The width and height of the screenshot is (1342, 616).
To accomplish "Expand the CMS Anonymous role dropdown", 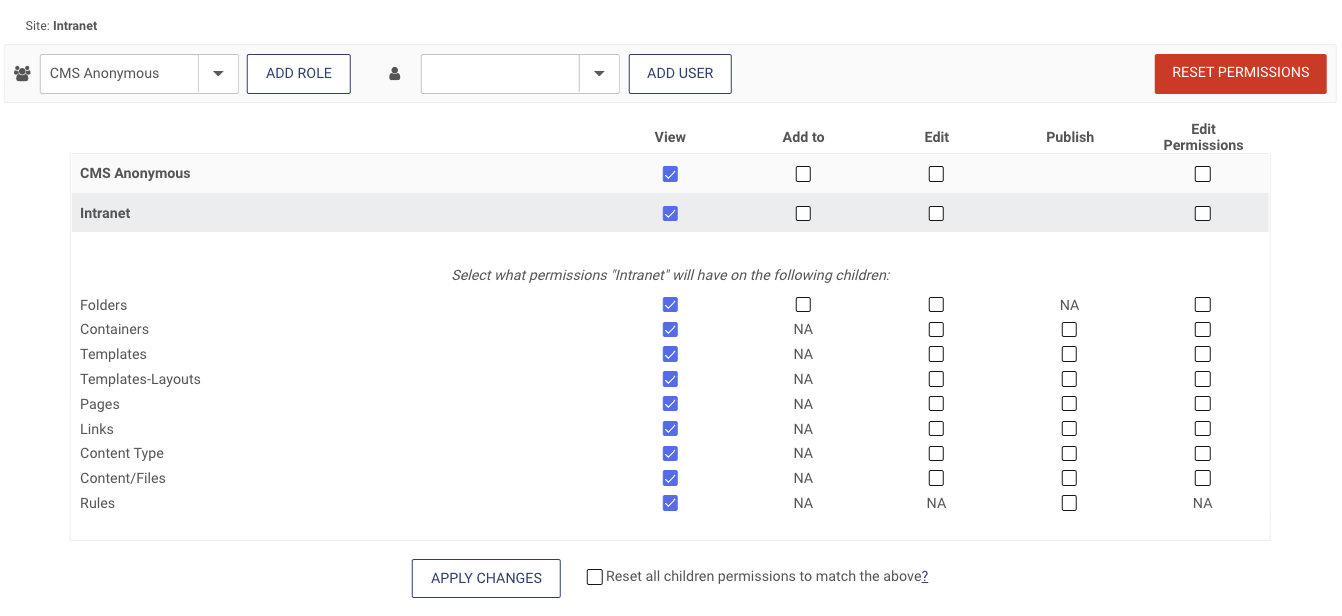I will (218, 73).
